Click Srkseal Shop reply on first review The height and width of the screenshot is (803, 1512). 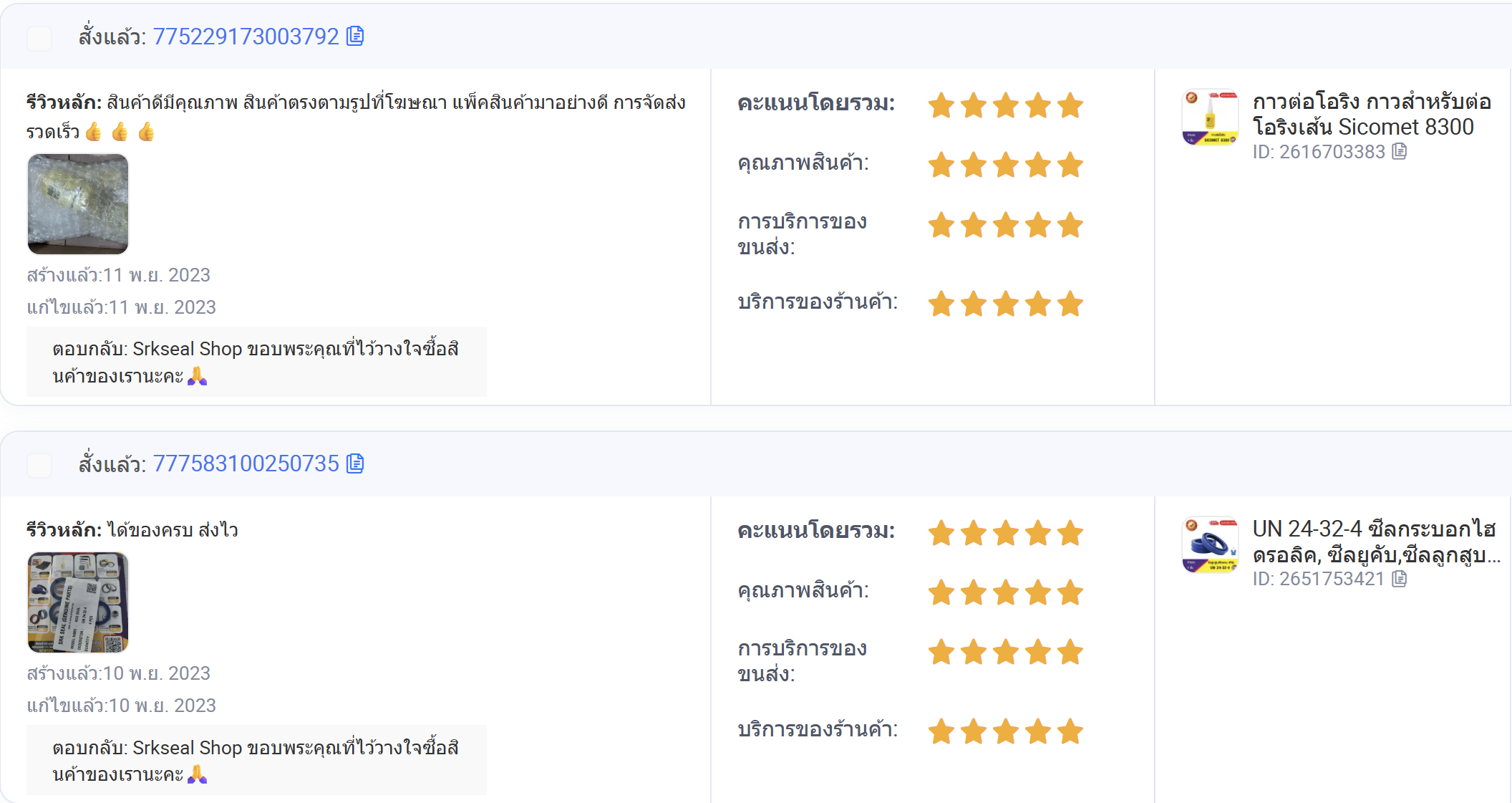(x=256, y=362)
